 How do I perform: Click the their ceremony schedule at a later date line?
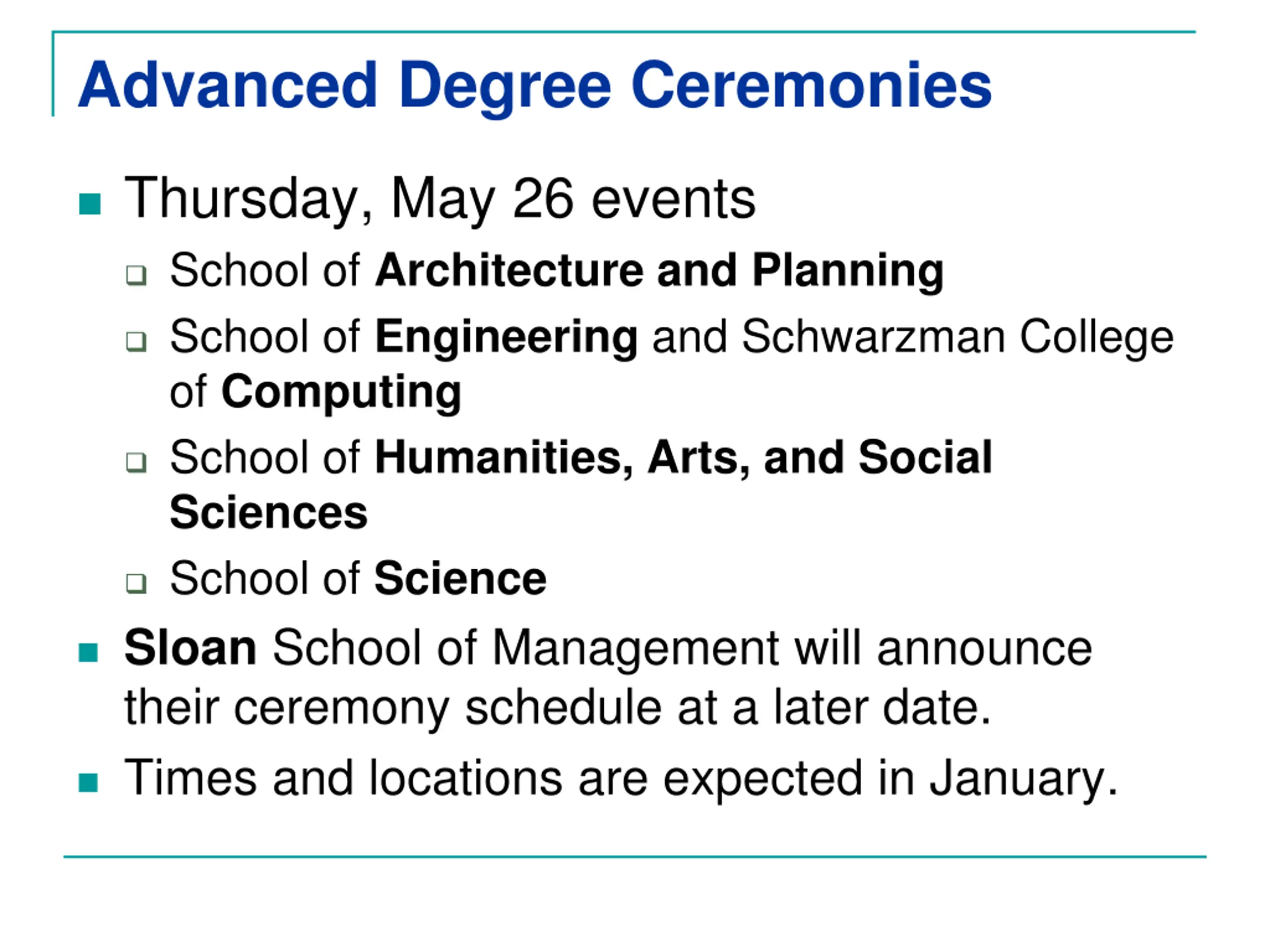point(558,708)
